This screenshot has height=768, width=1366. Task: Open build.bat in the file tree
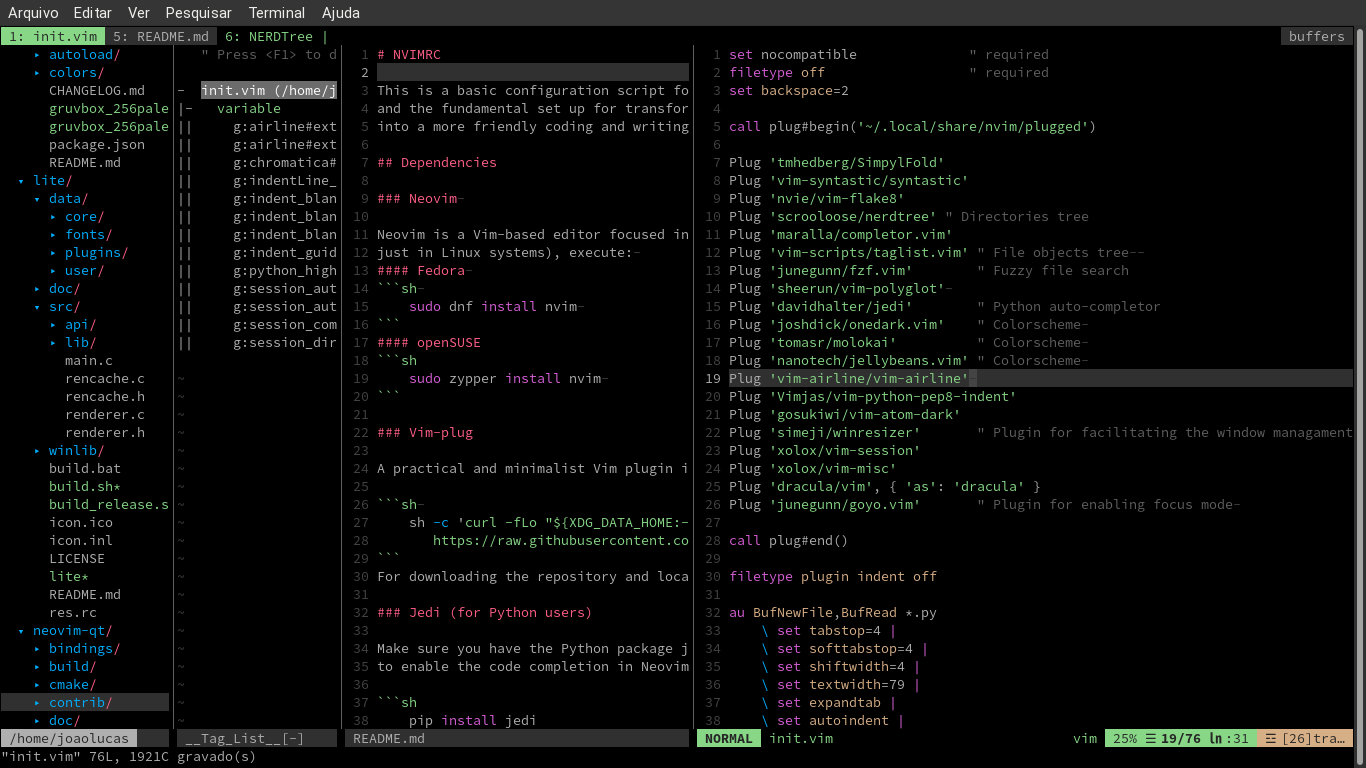pyautogui.click(x=85, y=468)
